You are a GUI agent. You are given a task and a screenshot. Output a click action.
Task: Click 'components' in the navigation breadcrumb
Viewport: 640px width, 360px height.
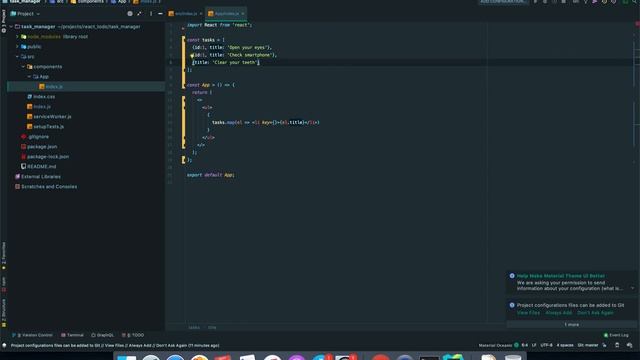87,2
